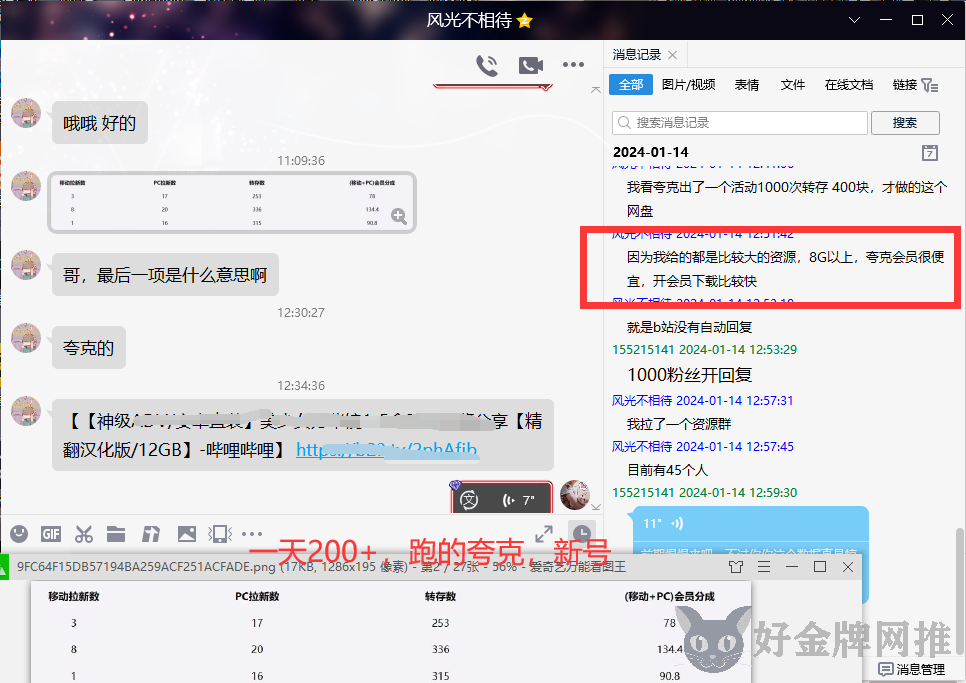
Task: Click the "夸克的" message bubble
Action: click(89, 348)
